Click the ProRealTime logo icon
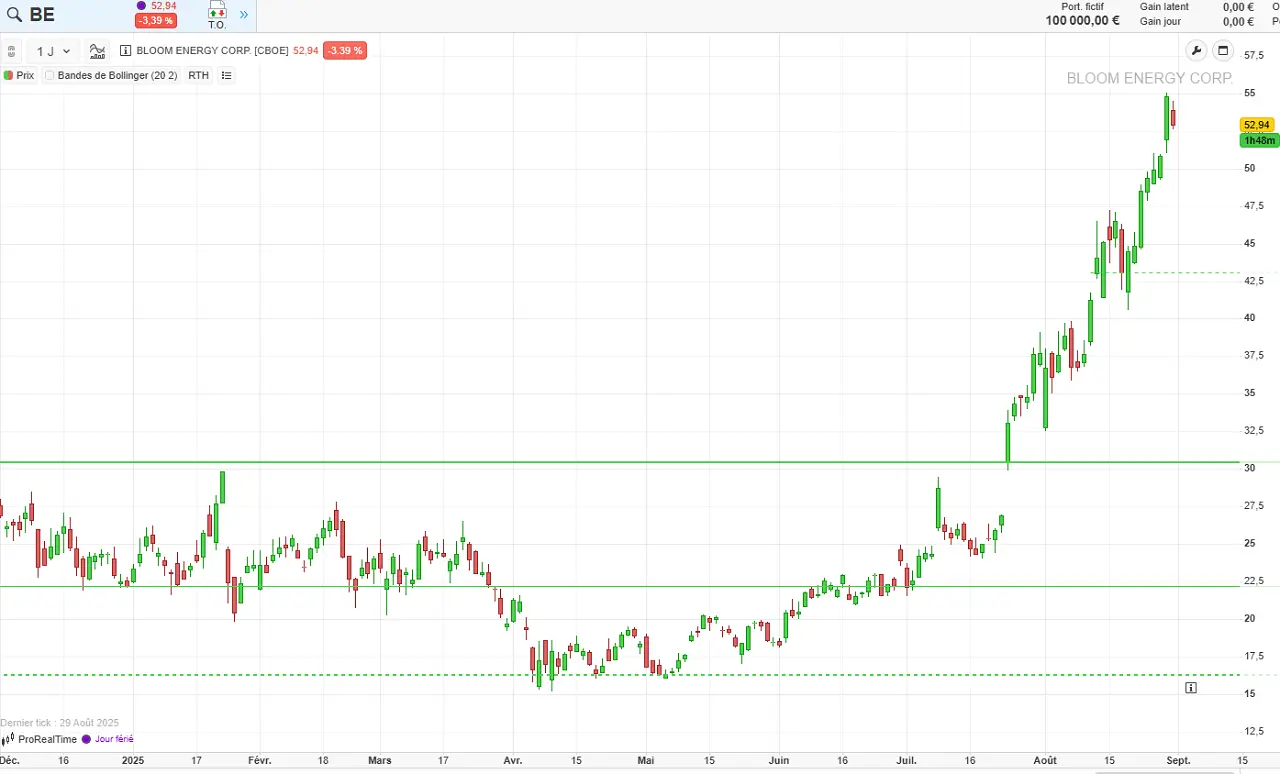This screenshot has height=774, width=1280. pyautogui.click(x=9, y=739)
